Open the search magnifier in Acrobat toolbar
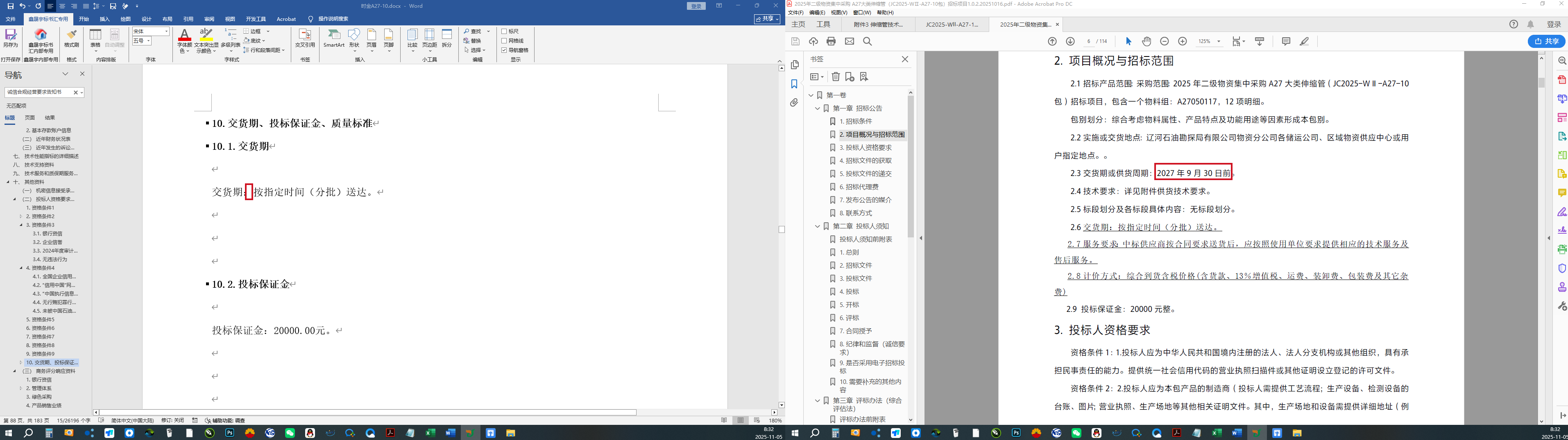This screenshot has width=1568, height=440. tap(868, 41)
